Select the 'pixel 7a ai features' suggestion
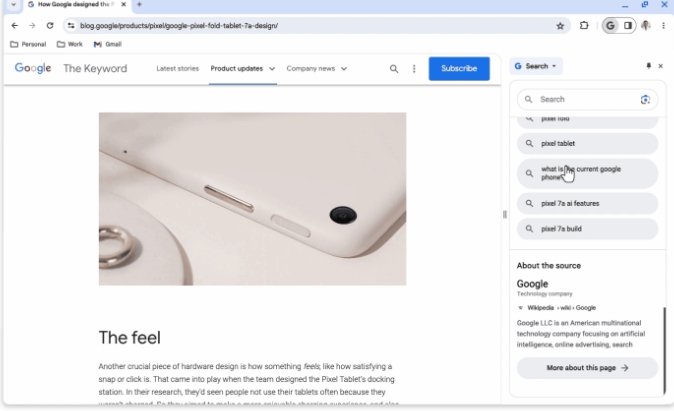 click(587, 203)
